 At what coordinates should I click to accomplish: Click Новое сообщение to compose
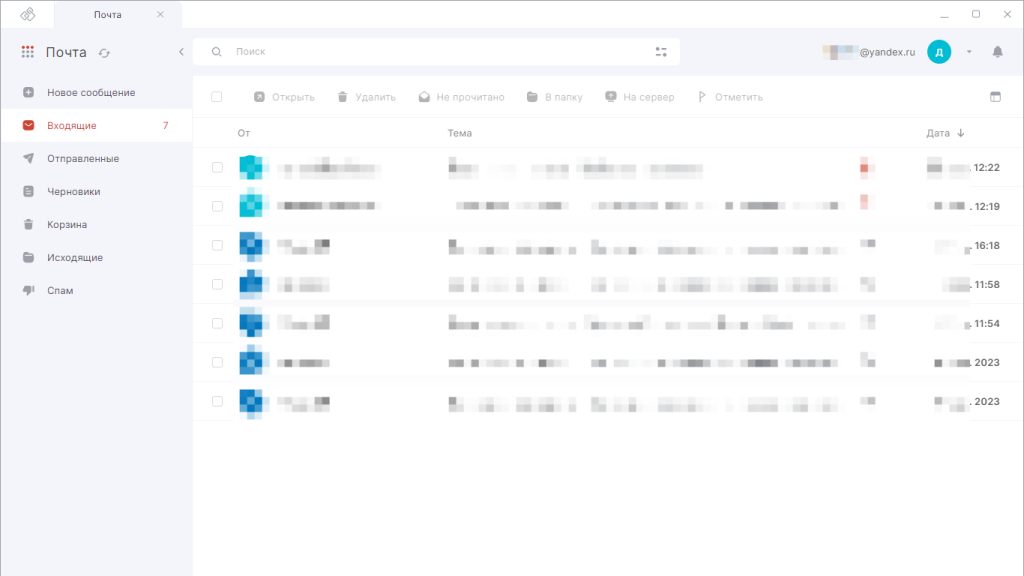pos(90,92)
